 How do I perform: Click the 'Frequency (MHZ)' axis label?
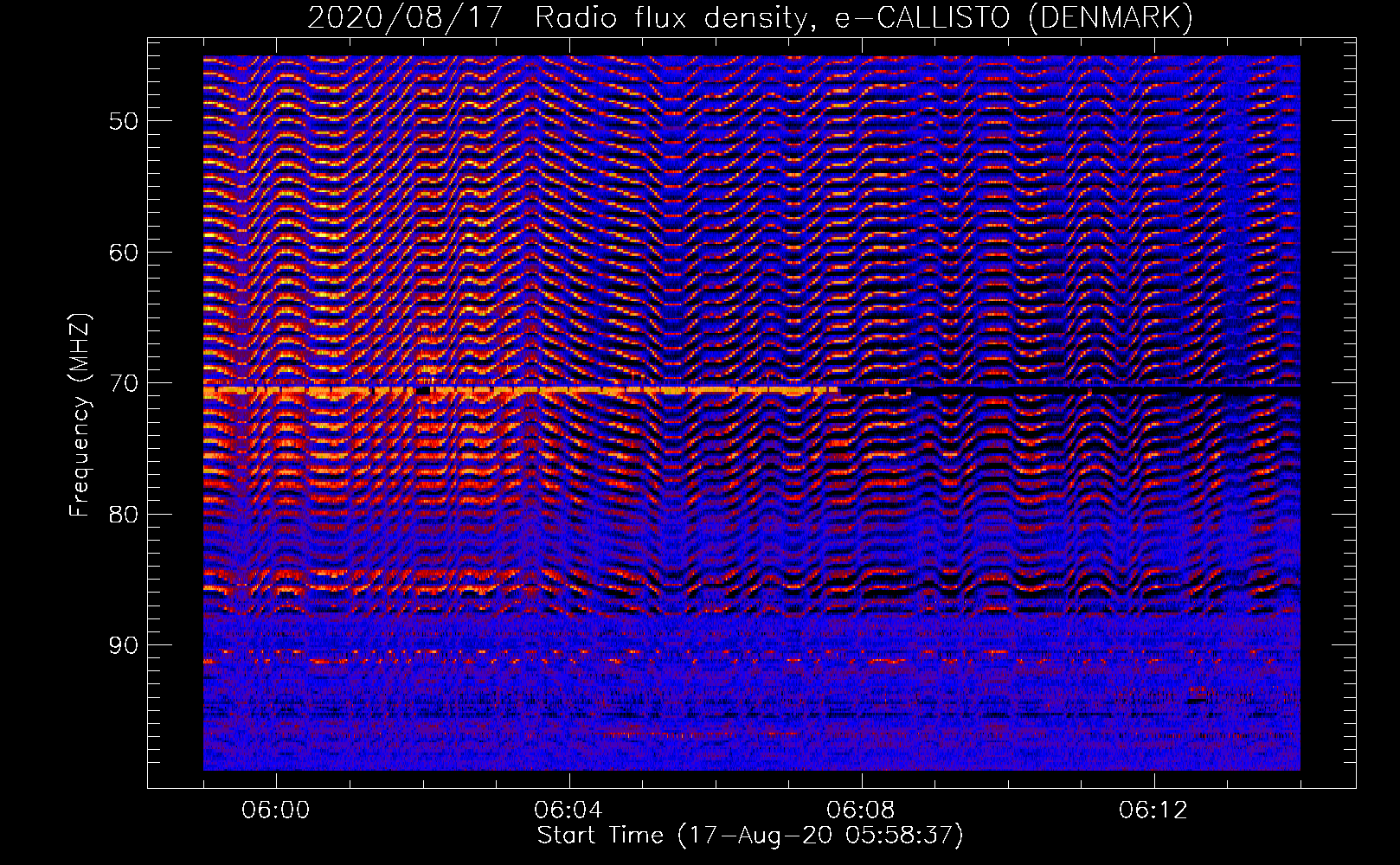point(80,415)
